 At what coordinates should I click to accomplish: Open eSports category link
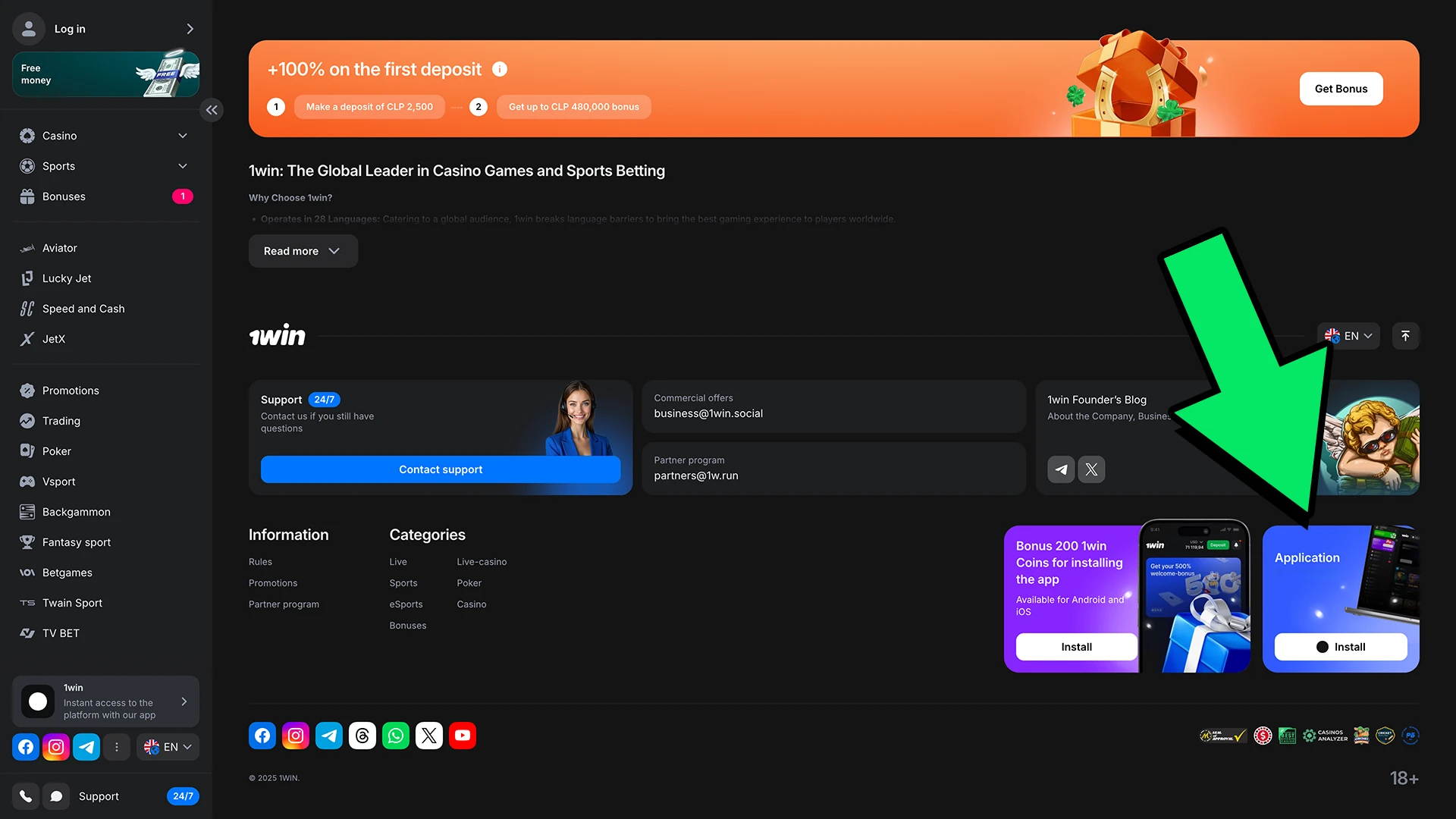click(x=406, y=604)
